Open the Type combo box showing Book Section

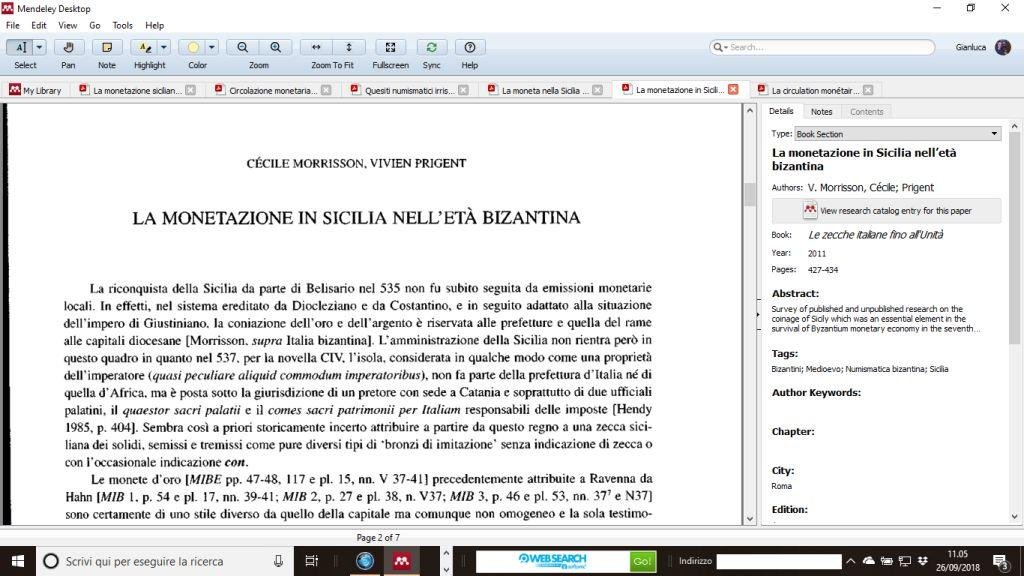point(897,134)
